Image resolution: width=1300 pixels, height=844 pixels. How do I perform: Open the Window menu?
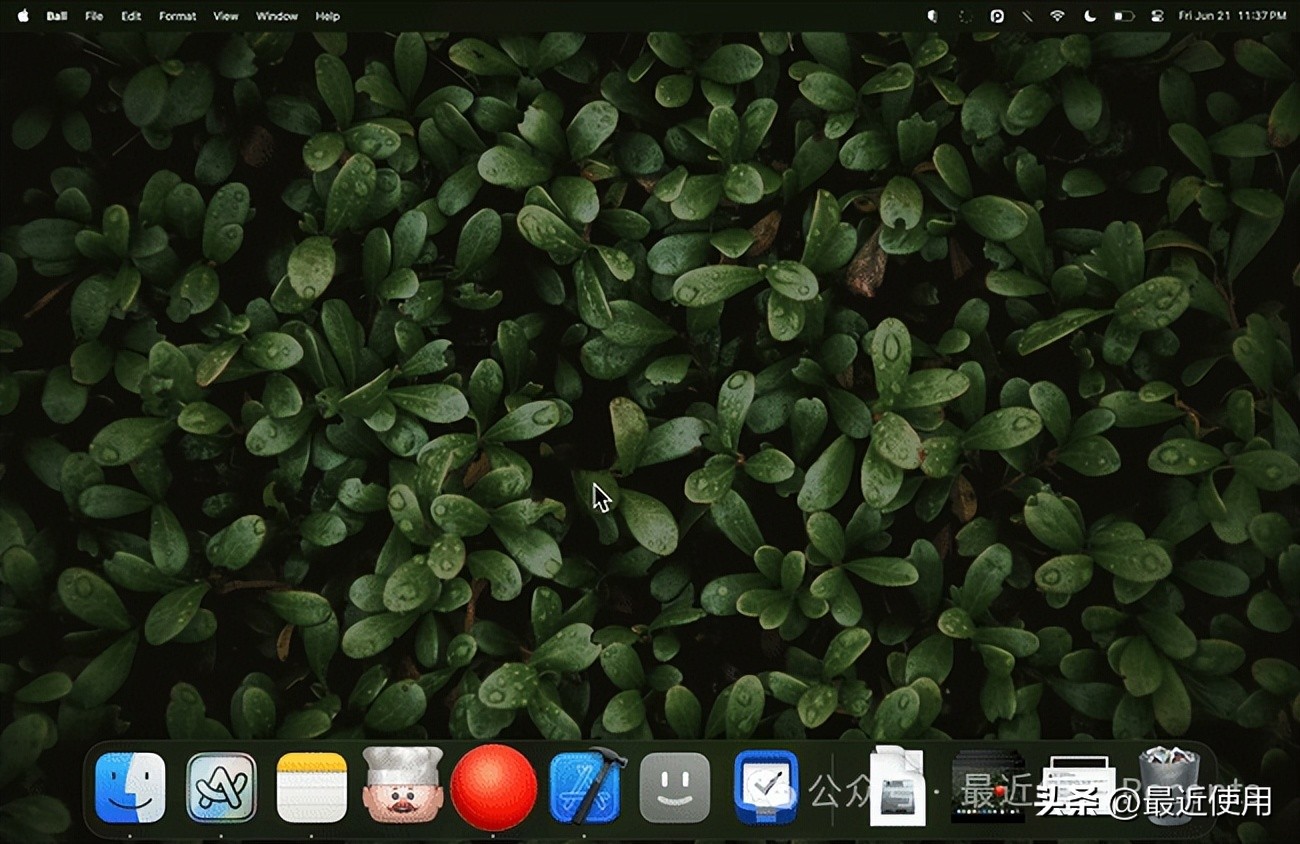[x=276, y=16]
